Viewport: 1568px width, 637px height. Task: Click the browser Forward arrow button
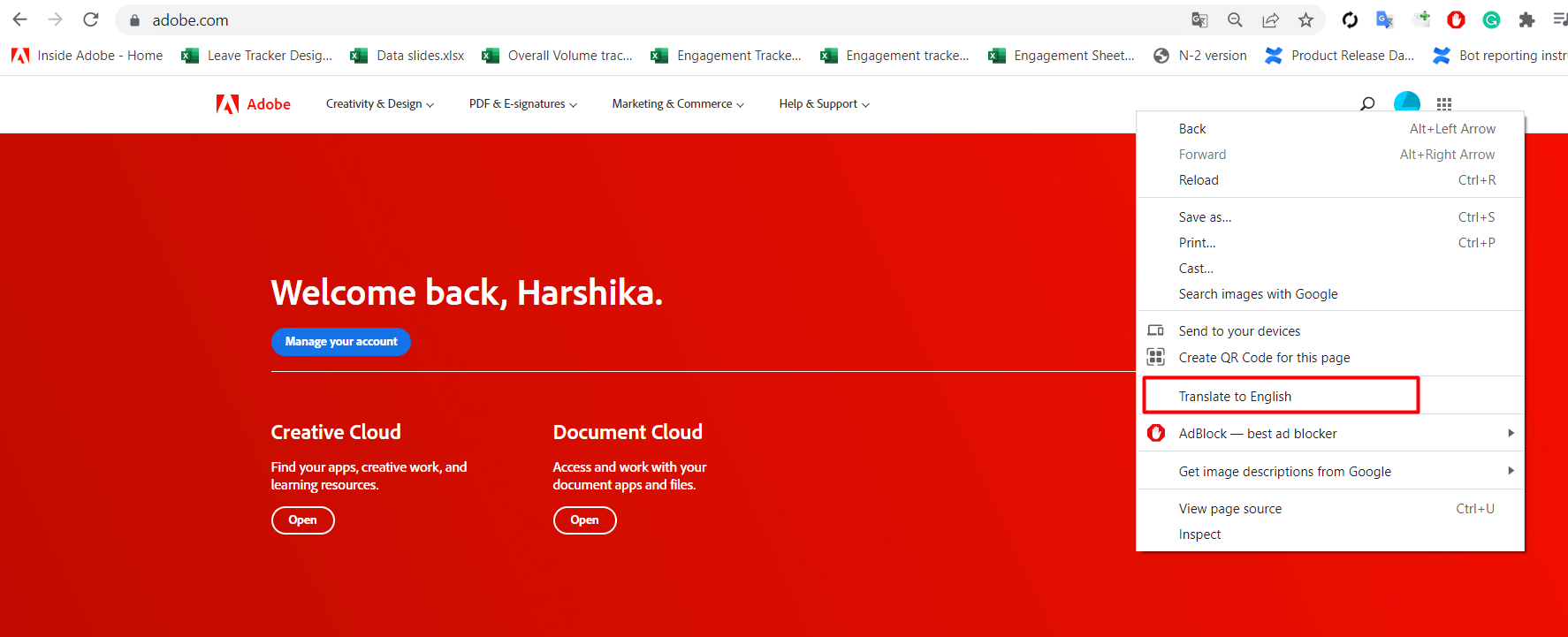click(55, 19)
